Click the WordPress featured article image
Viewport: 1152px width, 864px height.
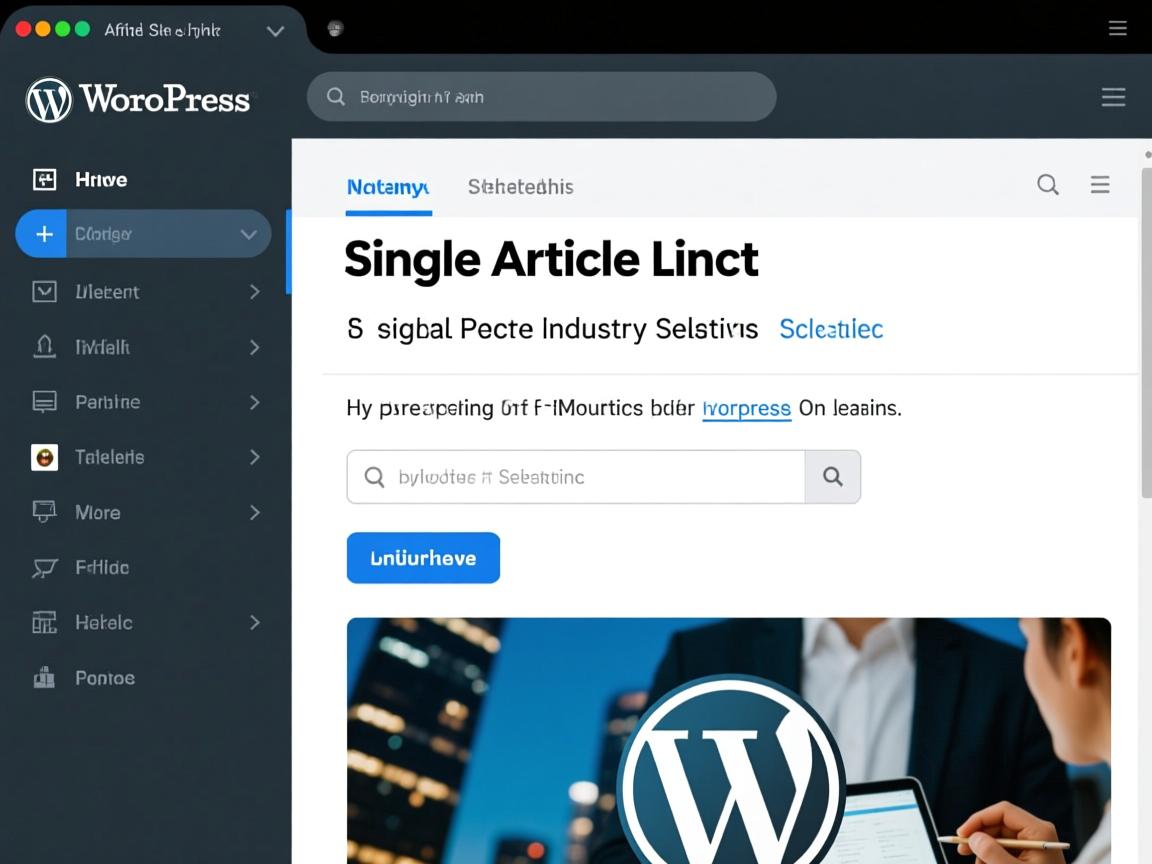tap(728, 740)
